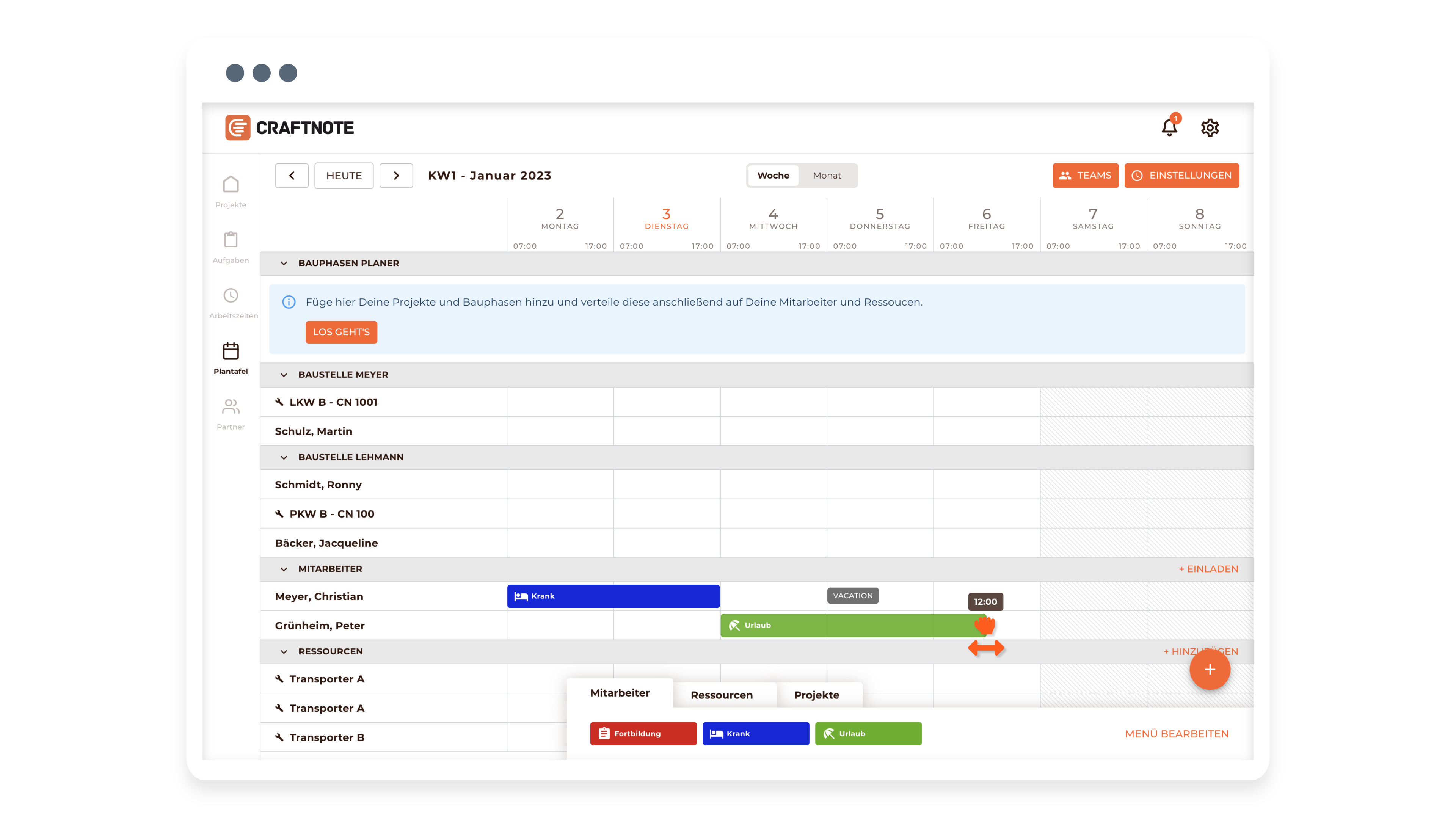Image resolution: width=1456 pixels, height=819 pixels.
Task: Switch to the Projekte tab
Action: 816,695
